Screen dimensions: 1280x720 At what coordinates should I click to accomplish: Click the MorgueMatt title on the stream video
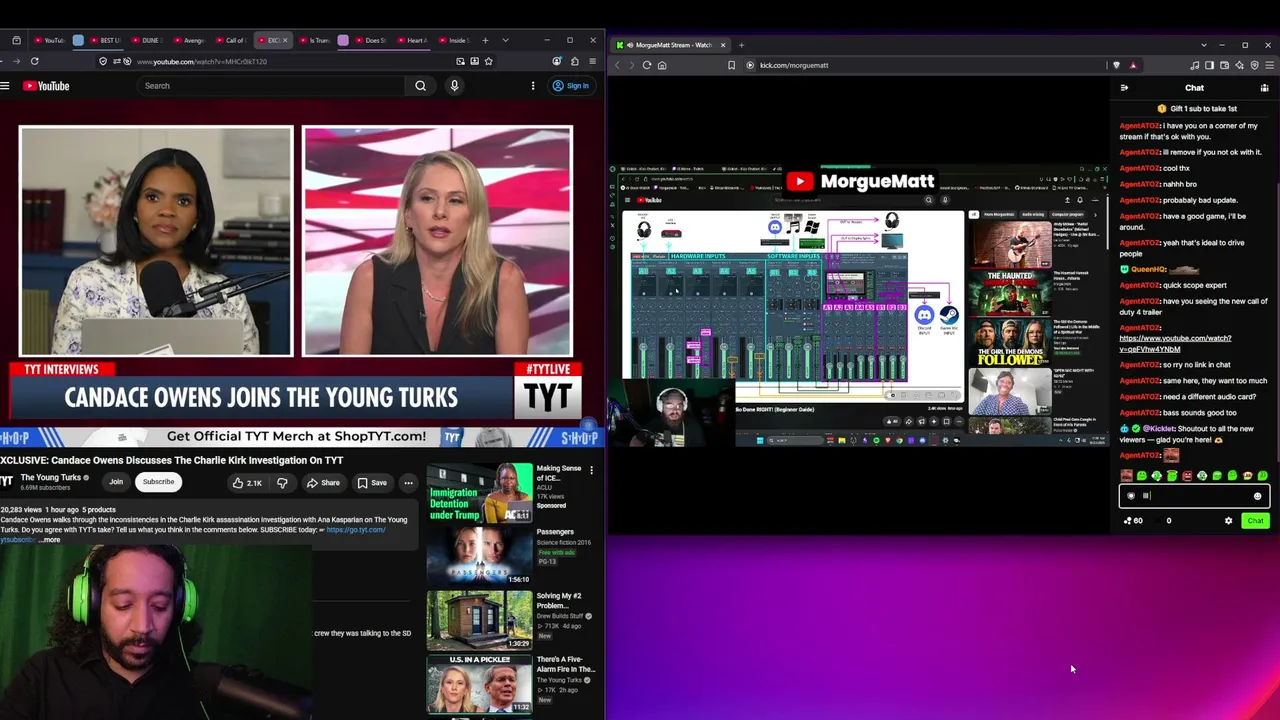[x=877, y=181]
